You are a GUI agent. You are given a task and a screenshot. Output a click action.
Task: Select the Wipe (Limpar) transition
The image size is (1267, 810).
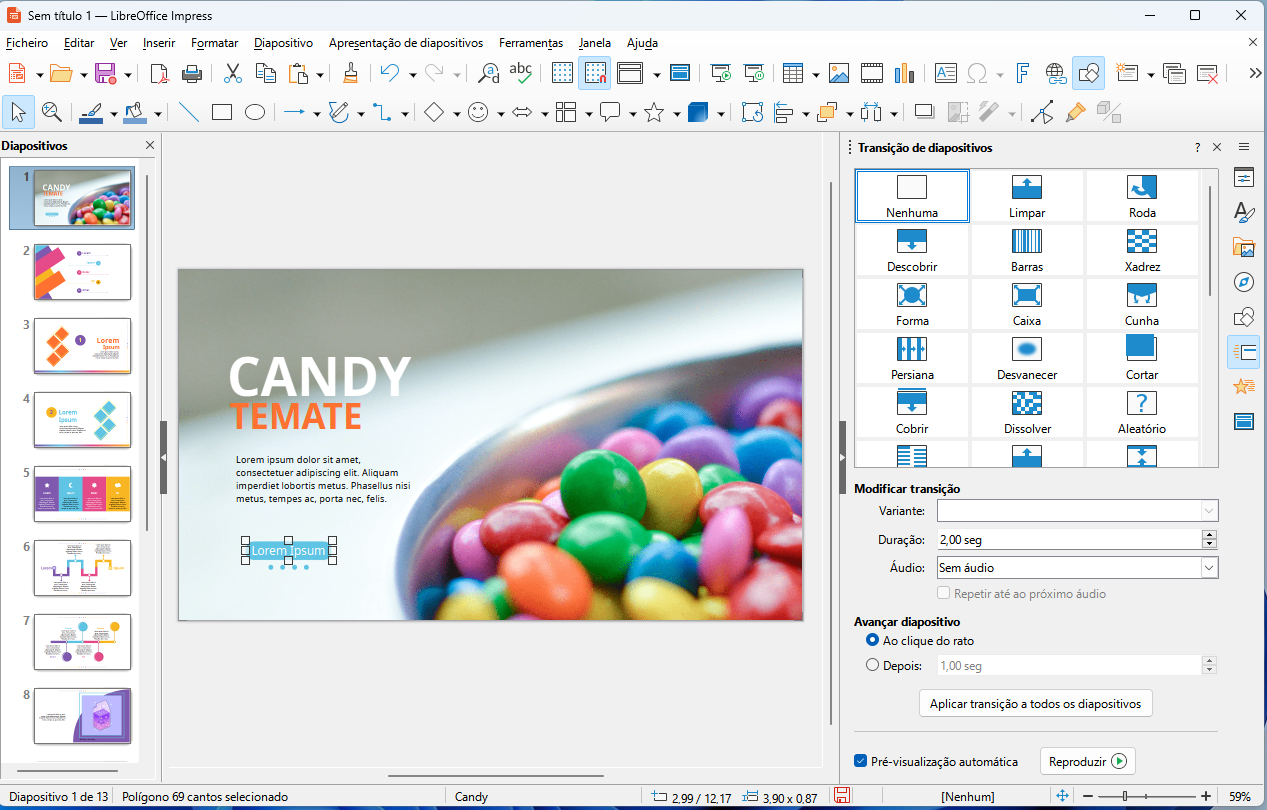tap(1027, 196)
